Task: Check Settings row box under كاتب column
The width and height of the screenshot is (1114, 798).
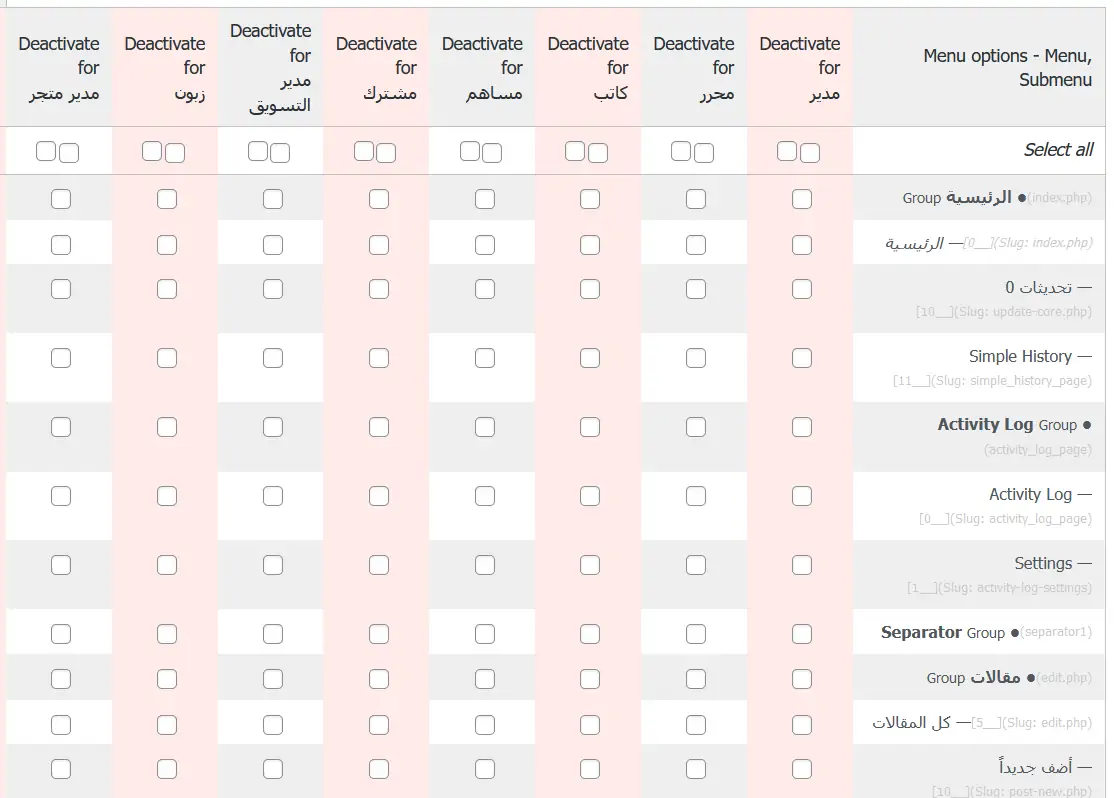Action: (590, 565)
